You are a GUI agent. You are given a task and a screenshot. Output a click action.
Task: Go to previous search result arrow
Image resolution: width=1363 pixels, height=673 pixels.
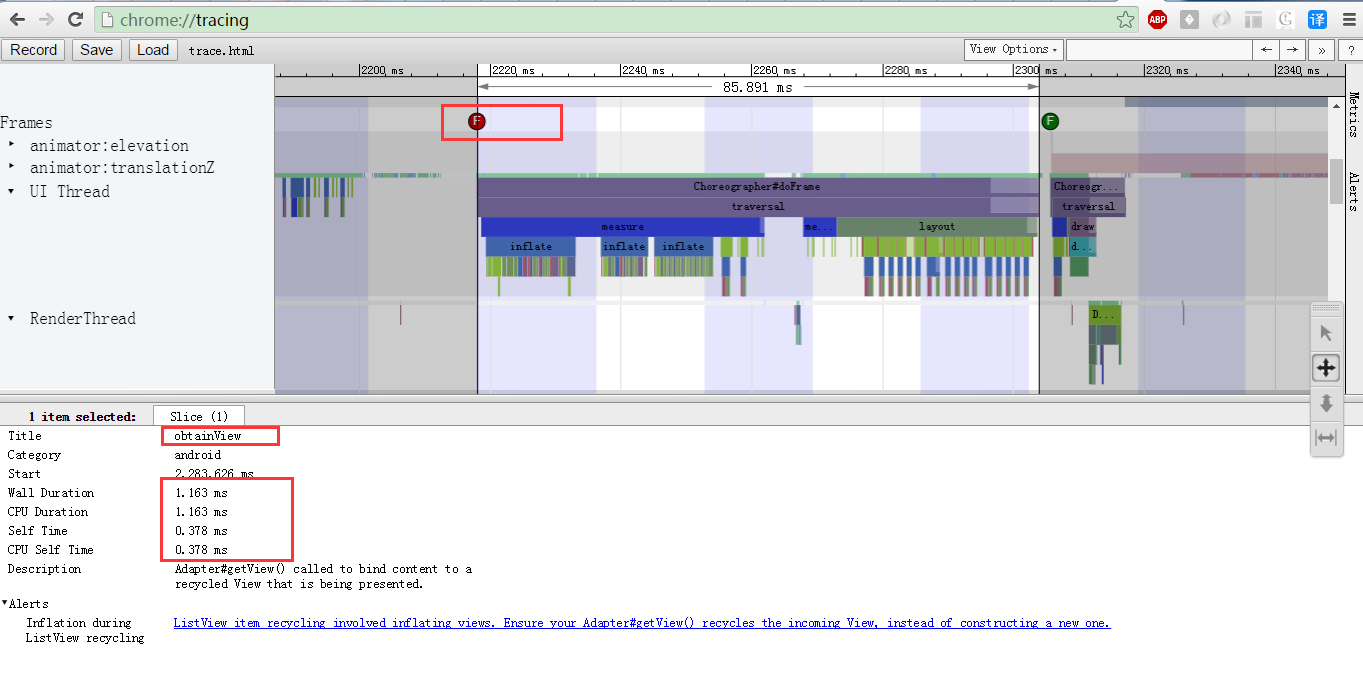tap(1267, 50)
